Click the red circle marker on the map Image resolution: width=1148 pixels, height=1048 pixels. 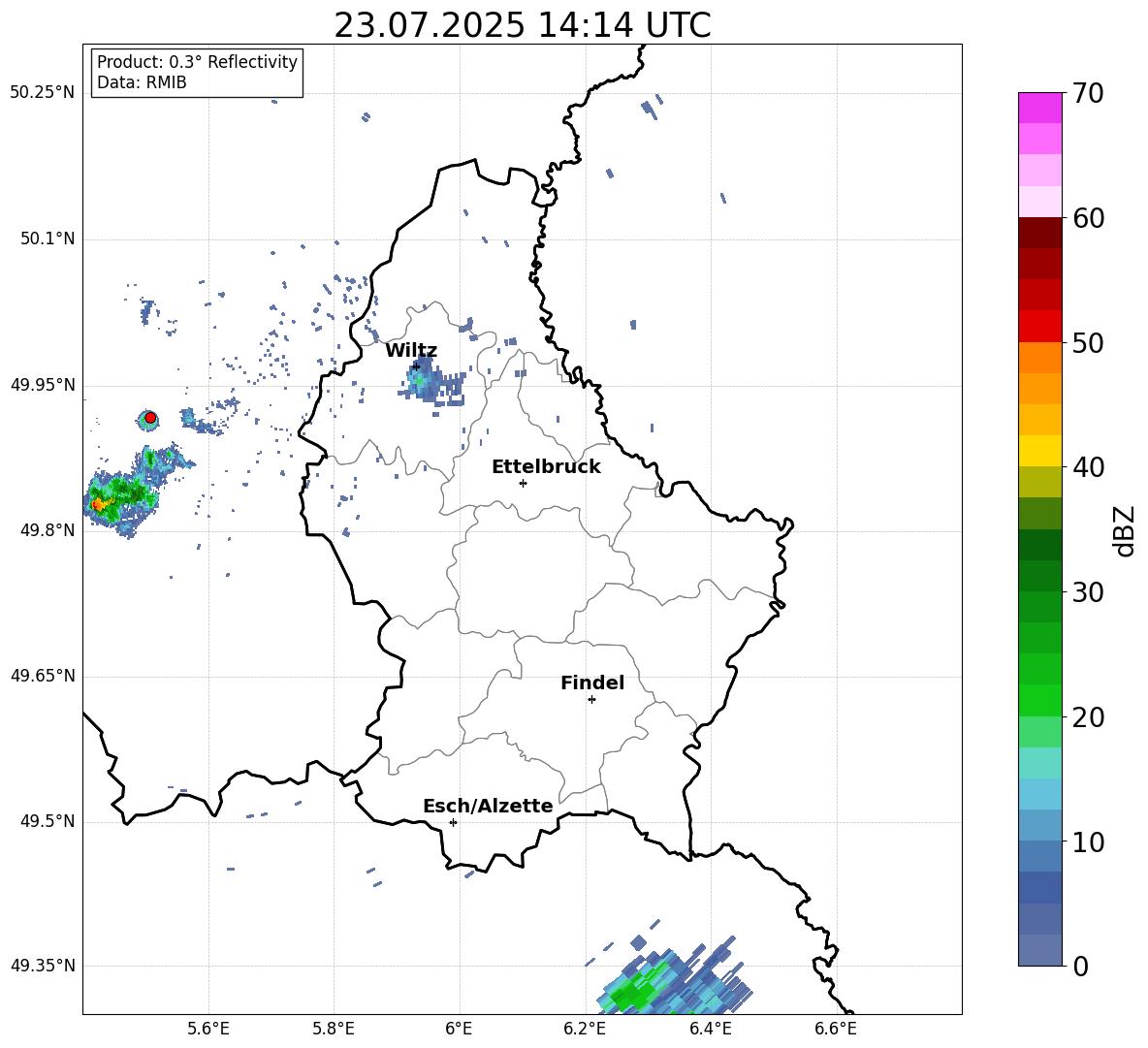(150, 418)
